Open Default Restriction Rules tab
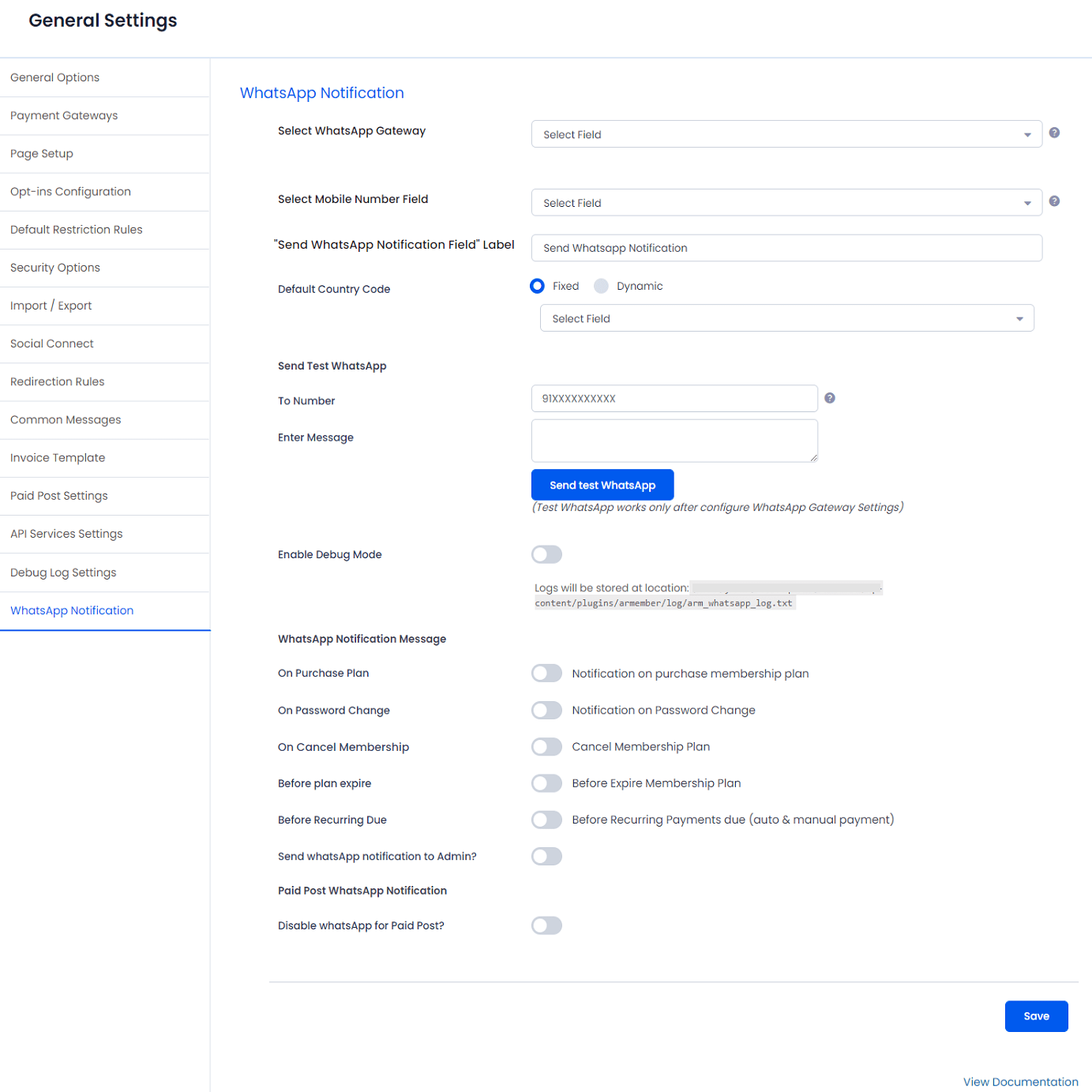Viewport: 1092px width, 1092px height. (105, 230)
